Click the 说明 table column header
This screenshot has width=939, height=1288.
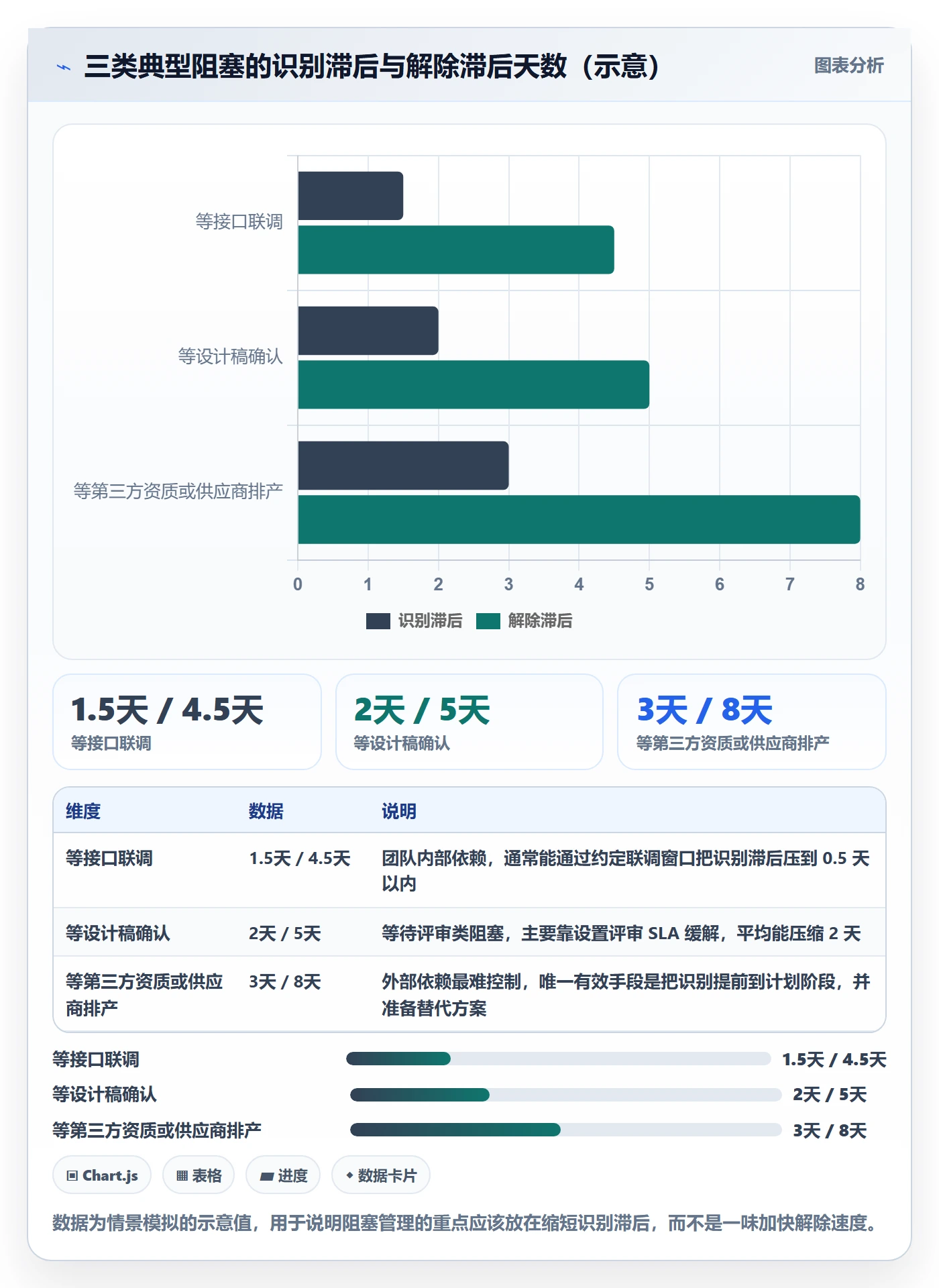coord(399,812)
